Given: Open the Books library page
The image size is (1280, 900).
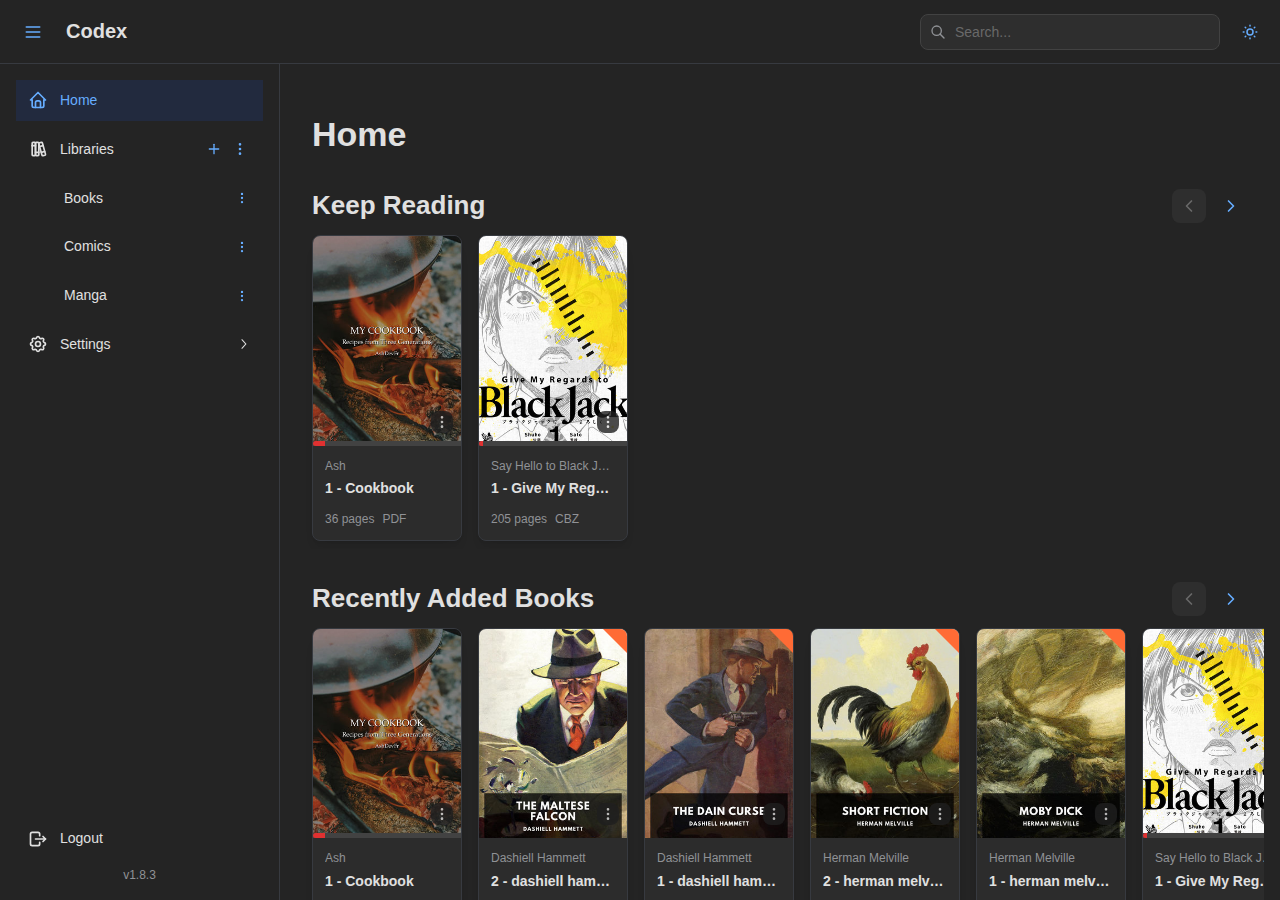Looking at the screenshot, I should click(x=83, y=198).
